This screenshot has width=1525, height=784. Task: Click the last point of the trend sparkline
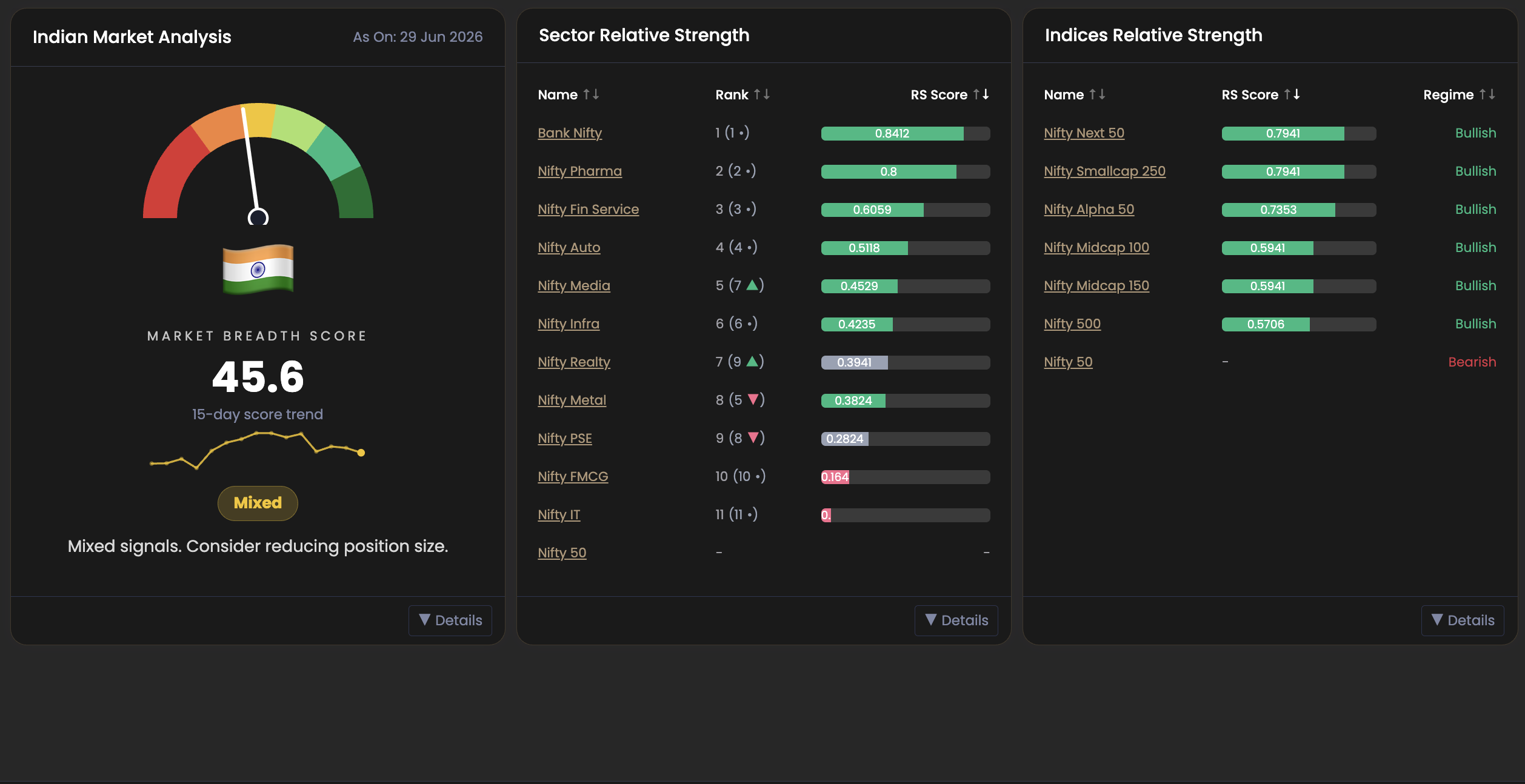361,453
